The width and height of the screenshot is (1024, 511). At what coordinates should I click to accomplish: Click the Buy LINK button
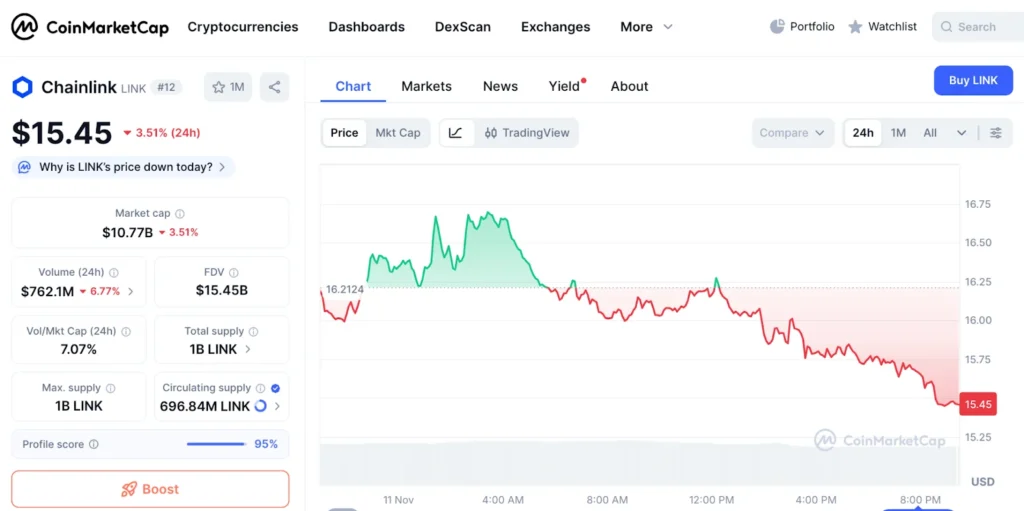click(972, 80)
